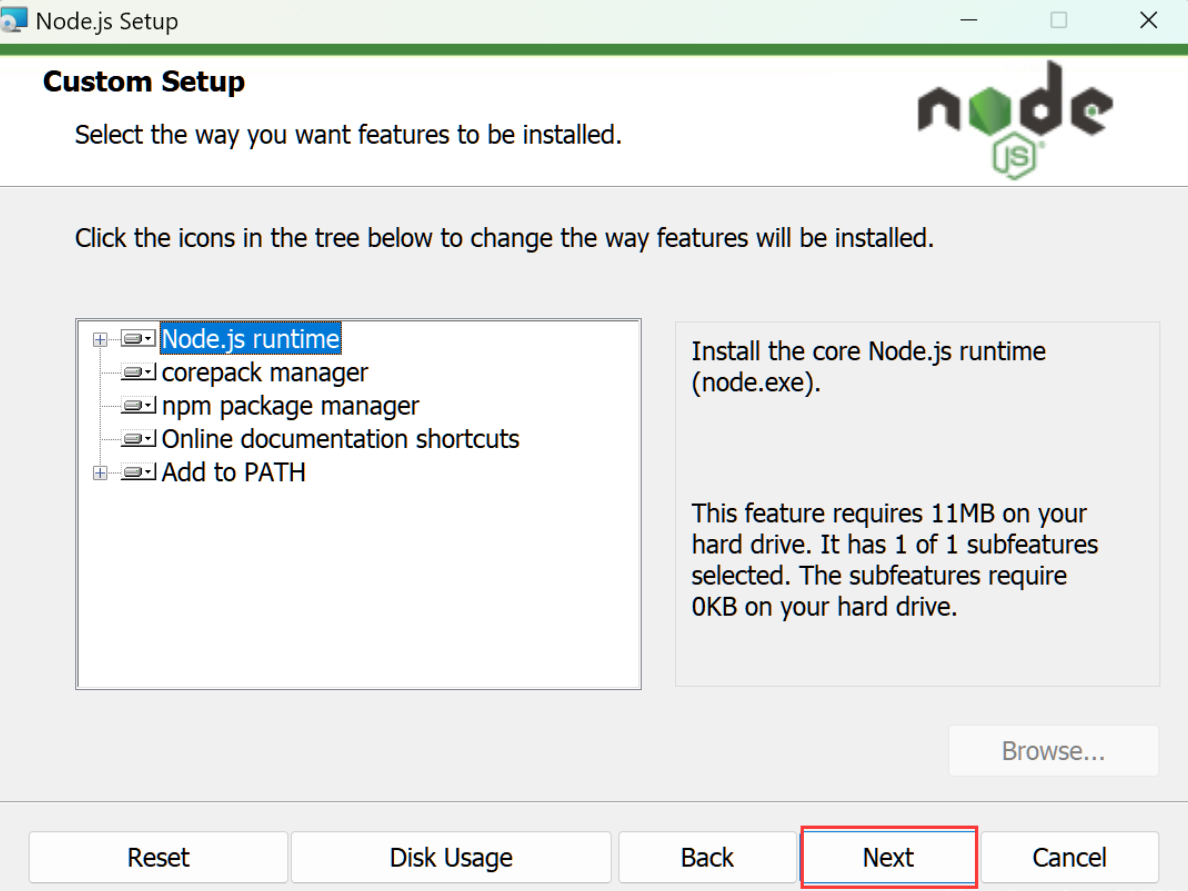Screen dimensions: 1188x891
Task: Select the Node.js runtime feature
Action: coord(251,339)
